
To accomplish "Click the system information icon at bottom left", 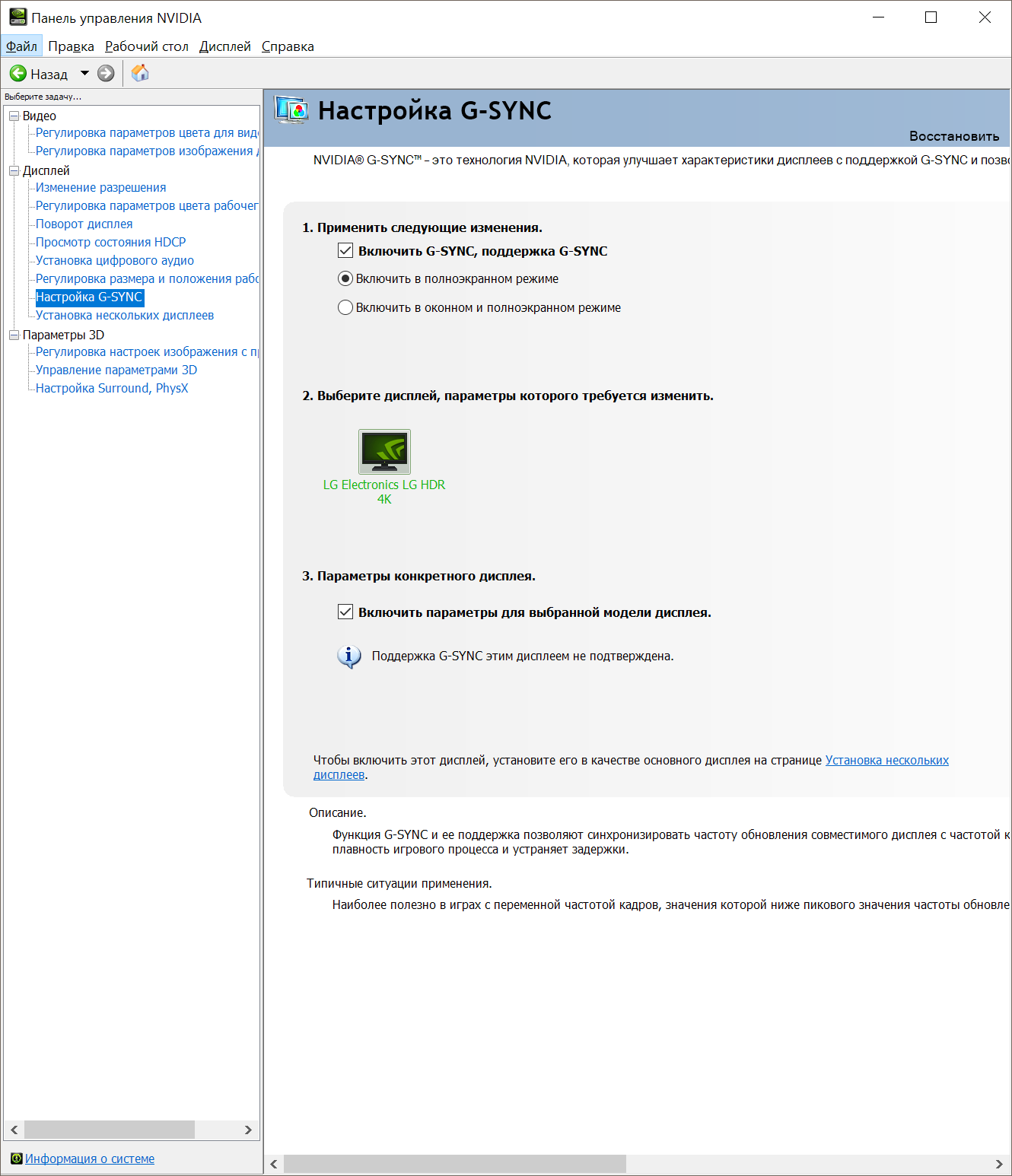I will [x=16, y=1159].
